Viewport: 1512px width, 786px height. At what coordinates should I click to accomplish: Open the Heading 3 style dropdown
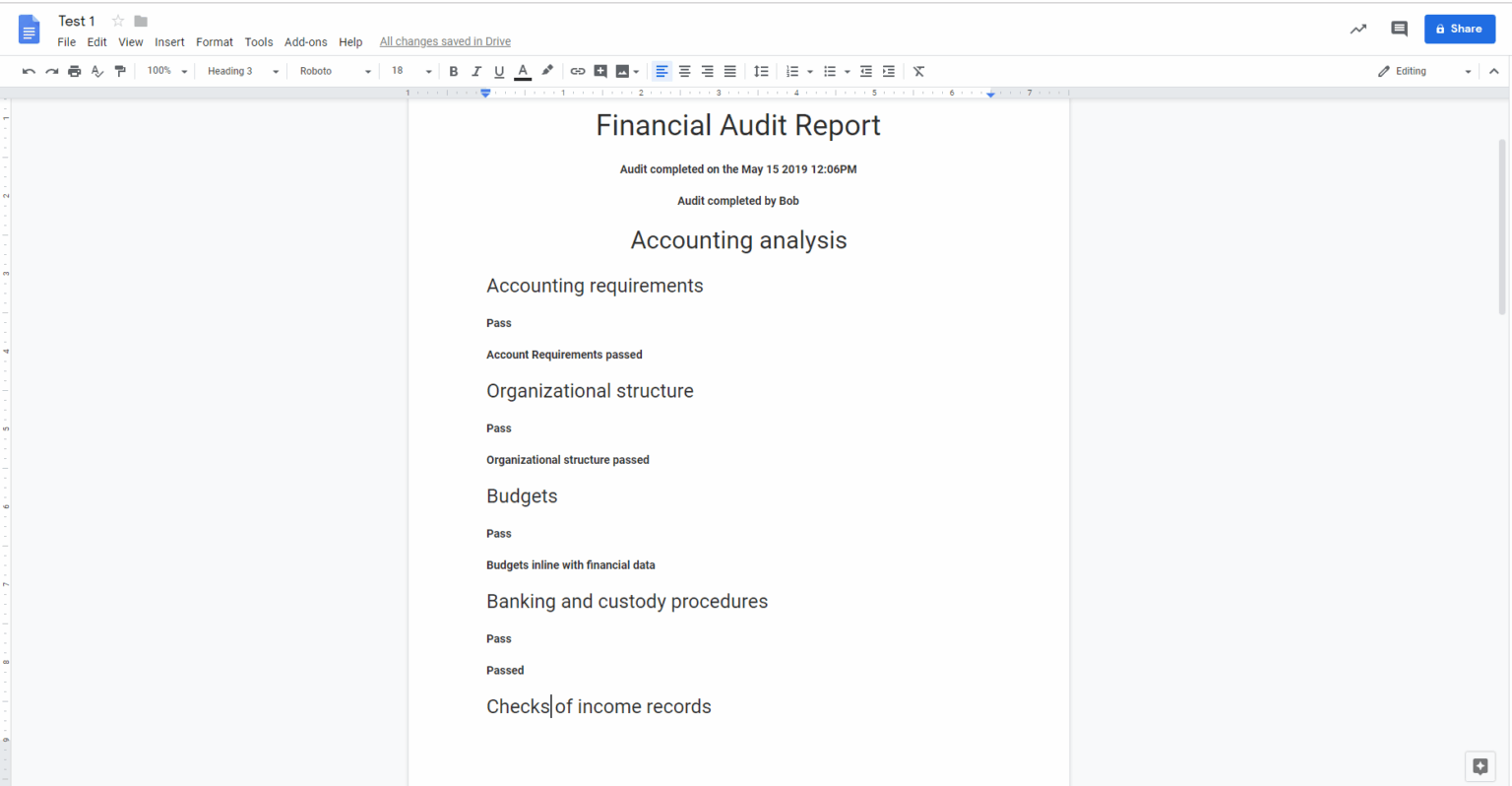coord(239,70)
